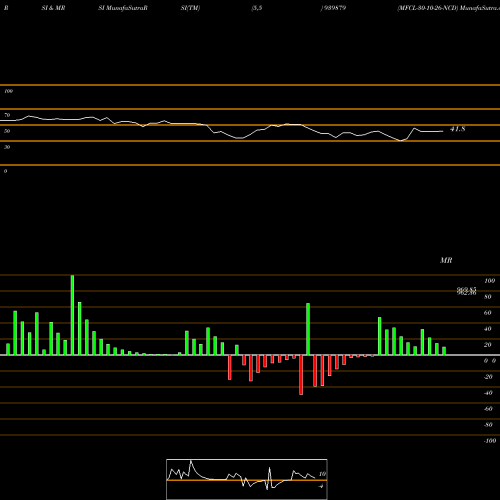Open the mini overview chart at bottom
The width and height of the screenshot is (500, 500).
click(x=247, y=479)
